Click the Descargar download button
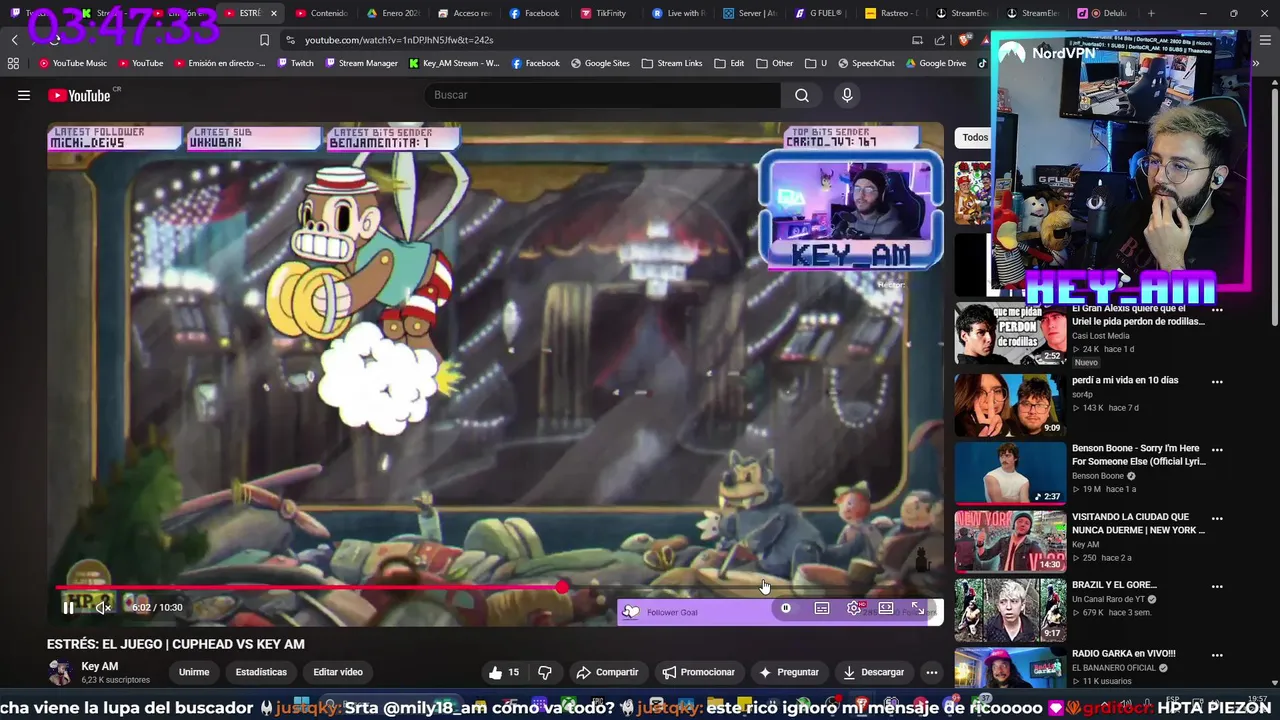This screenshot has width=1280, height=720. tap(873, 672)
